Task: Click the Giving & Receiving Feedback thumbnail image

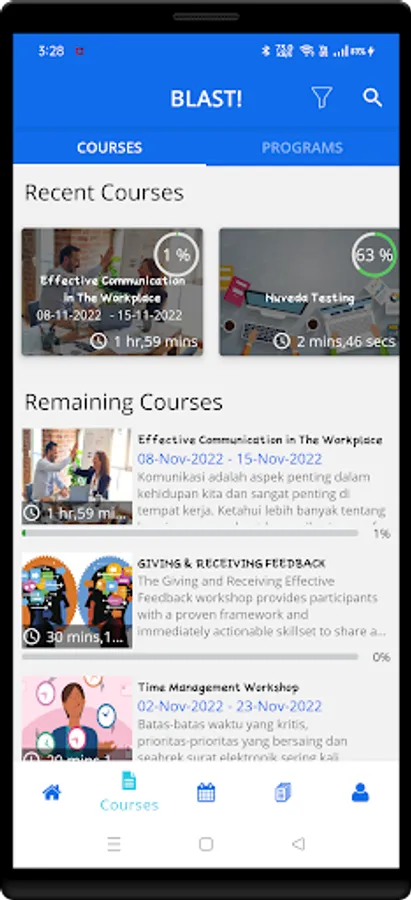Action: (77, 600)
